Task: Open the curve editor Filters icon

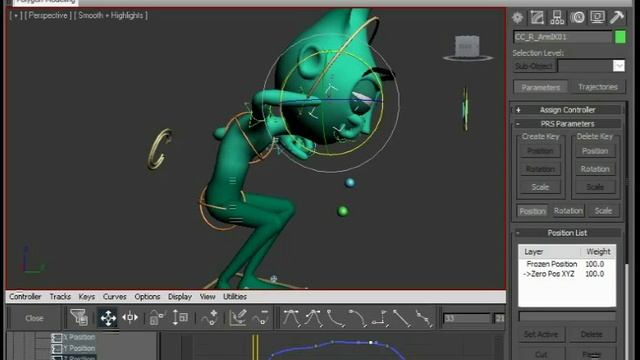Action: point(79,318)
